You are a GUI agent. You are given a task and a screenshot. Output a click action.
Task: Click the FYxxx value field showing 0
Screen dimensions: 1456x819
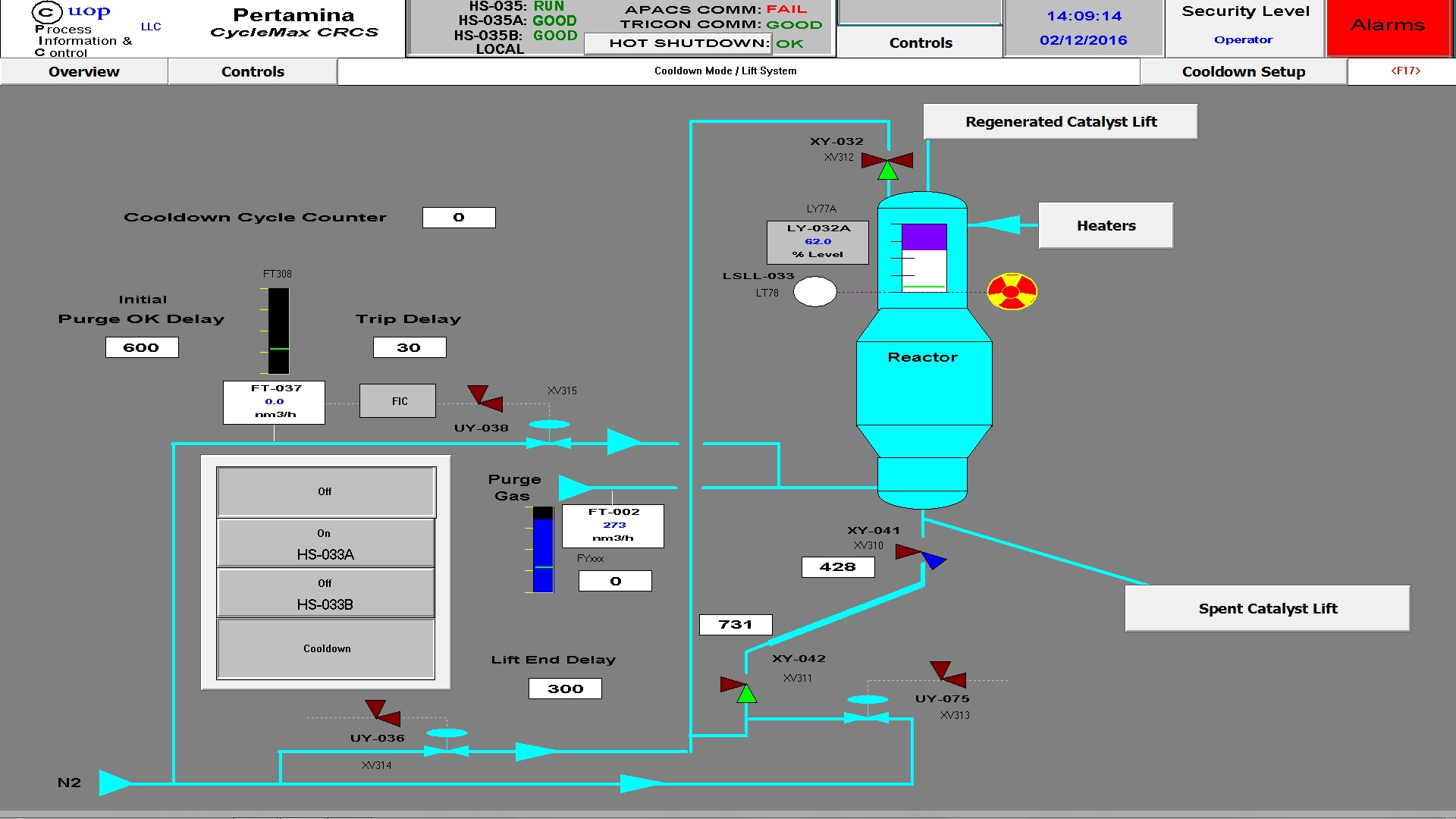point(615,581)
